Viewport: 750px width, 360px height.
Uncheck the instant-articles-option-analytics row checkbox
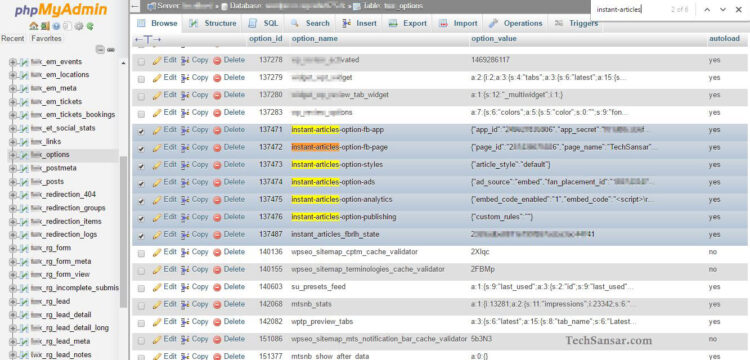tap(141, 201)
